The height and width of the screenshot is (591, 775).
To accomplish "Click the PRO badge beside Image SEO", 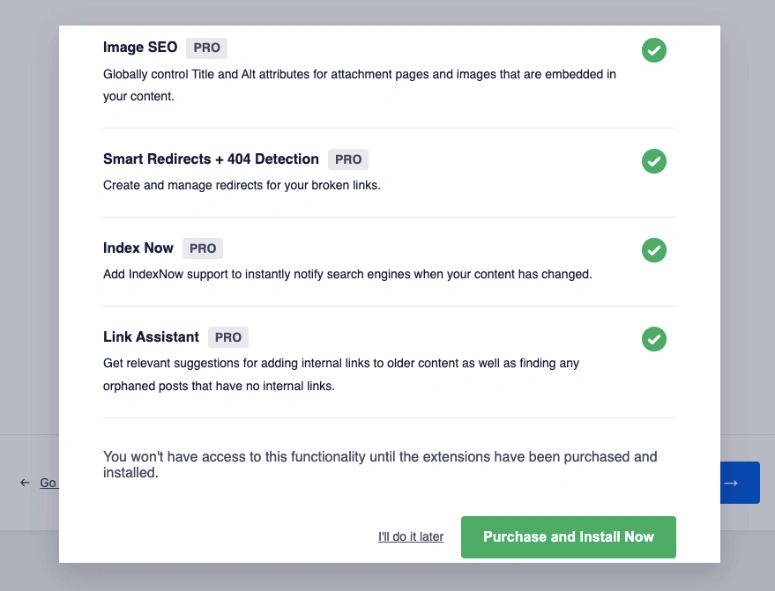I will click(207, 48).
